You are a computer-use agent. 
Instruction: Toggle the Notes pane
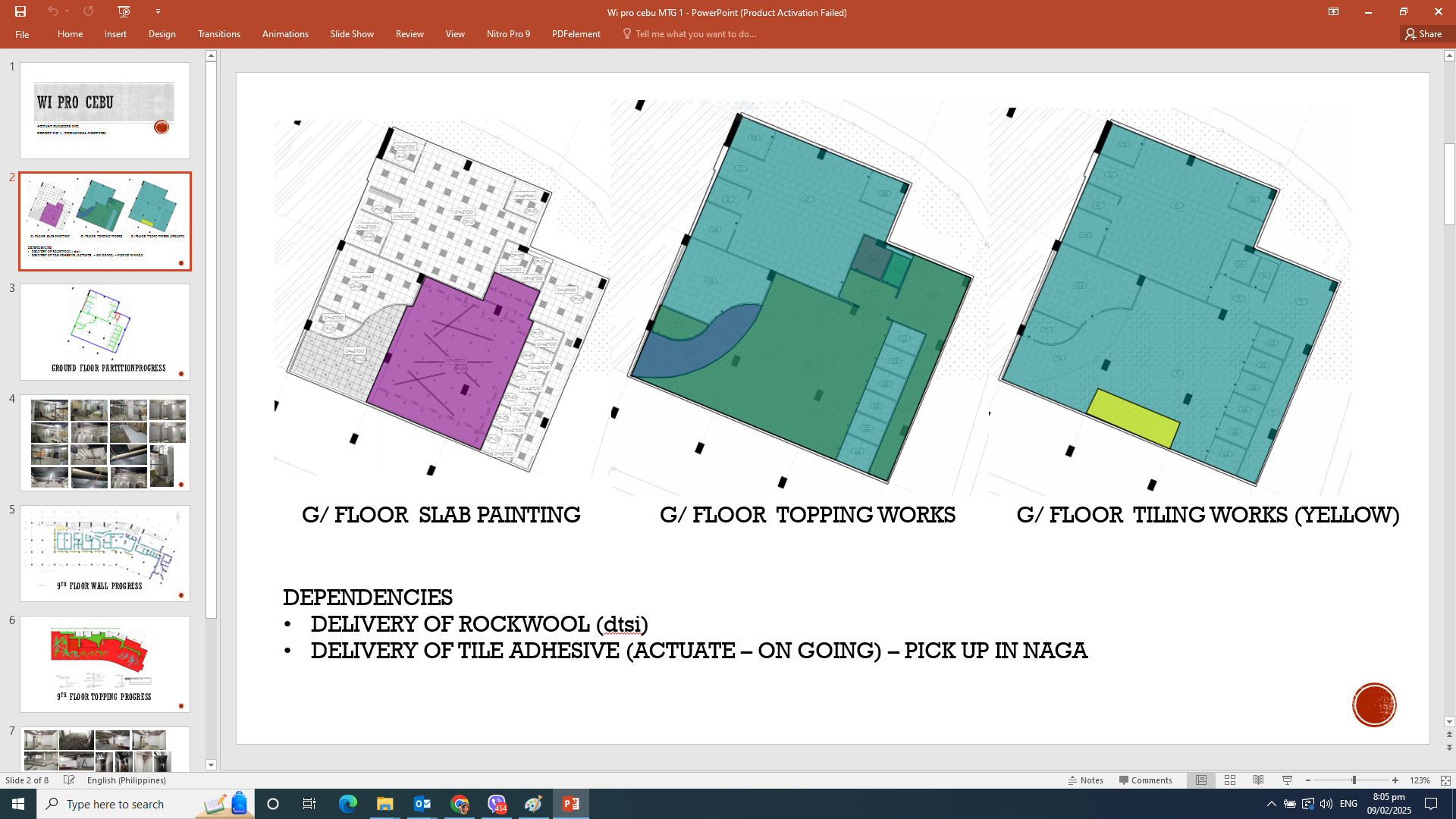tap(1086, 780)
